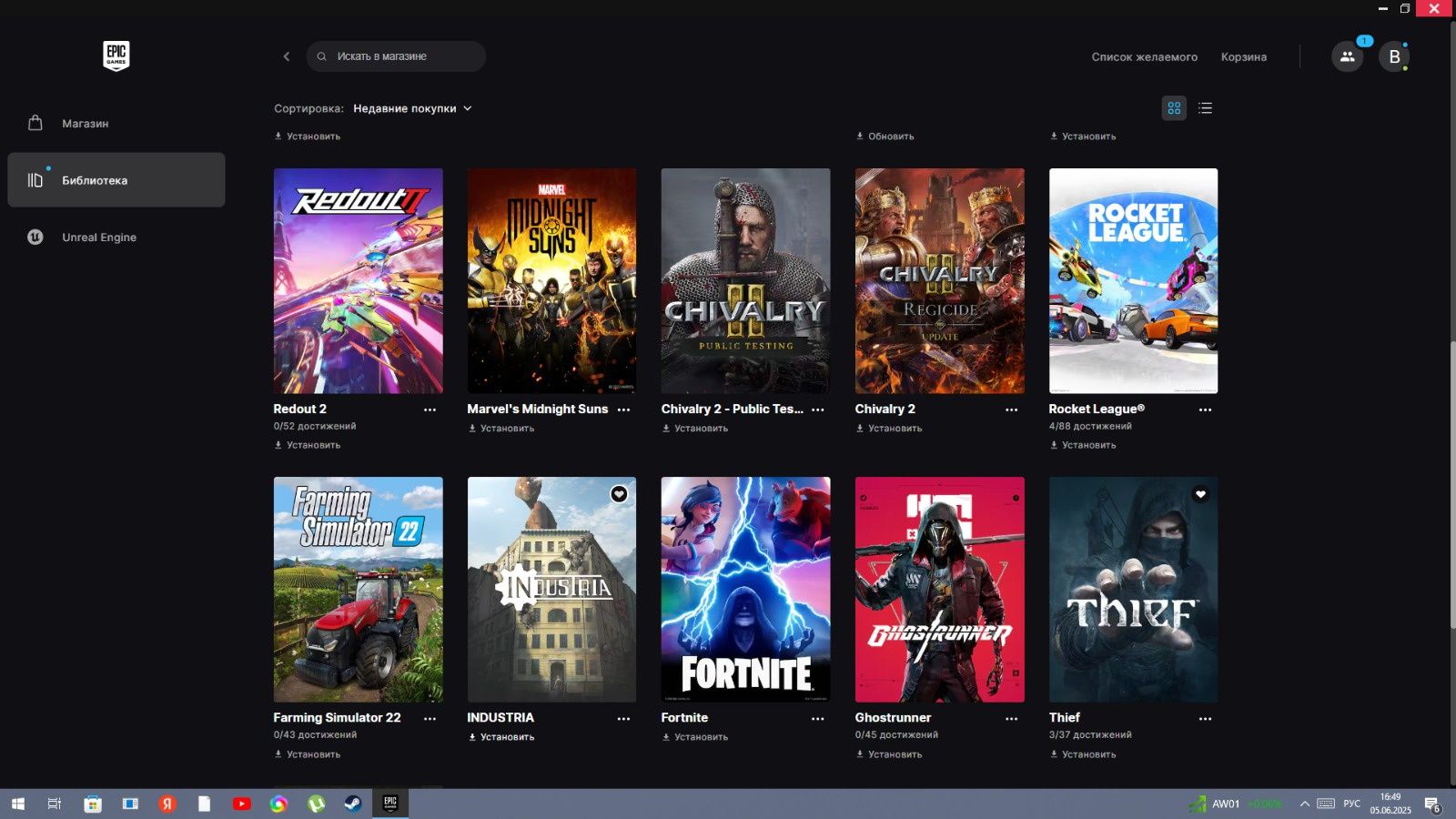Viewport: 1456px width, 819px height.
Task: Click Установить under INDUSTRIA
Action: (x=501, y=737)
